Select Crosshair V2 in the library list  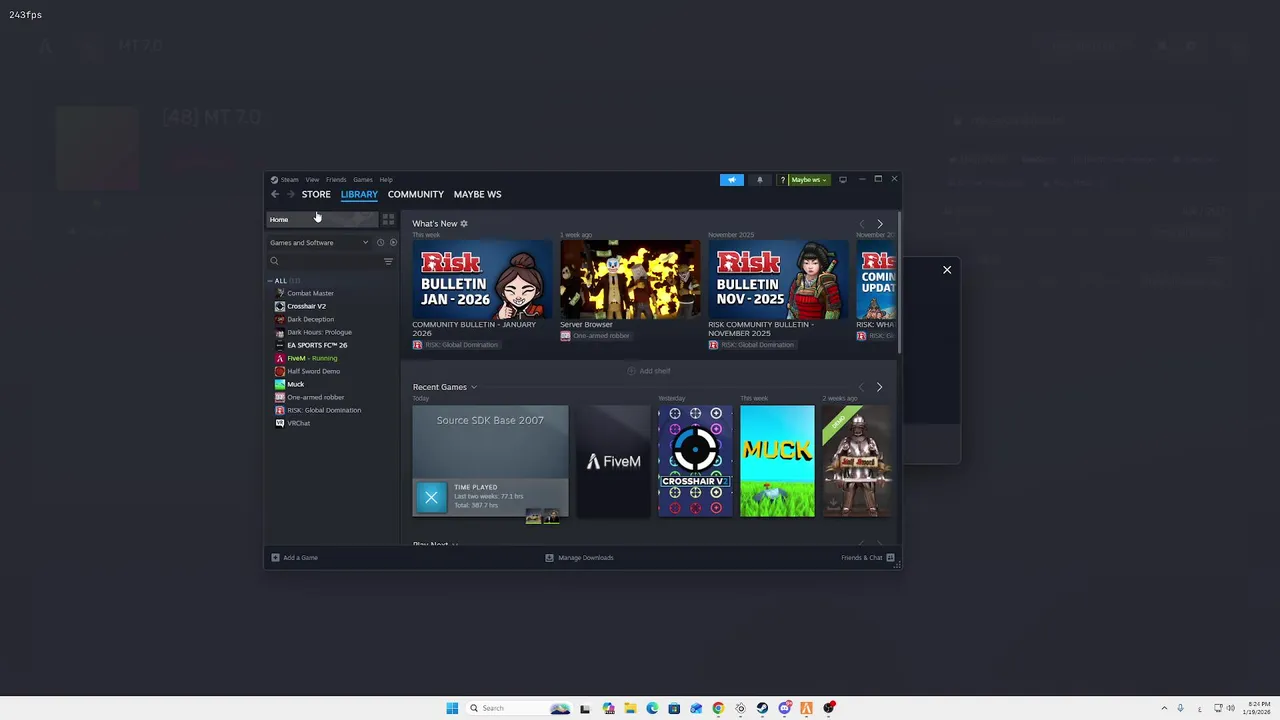click(x=306, y=306)
